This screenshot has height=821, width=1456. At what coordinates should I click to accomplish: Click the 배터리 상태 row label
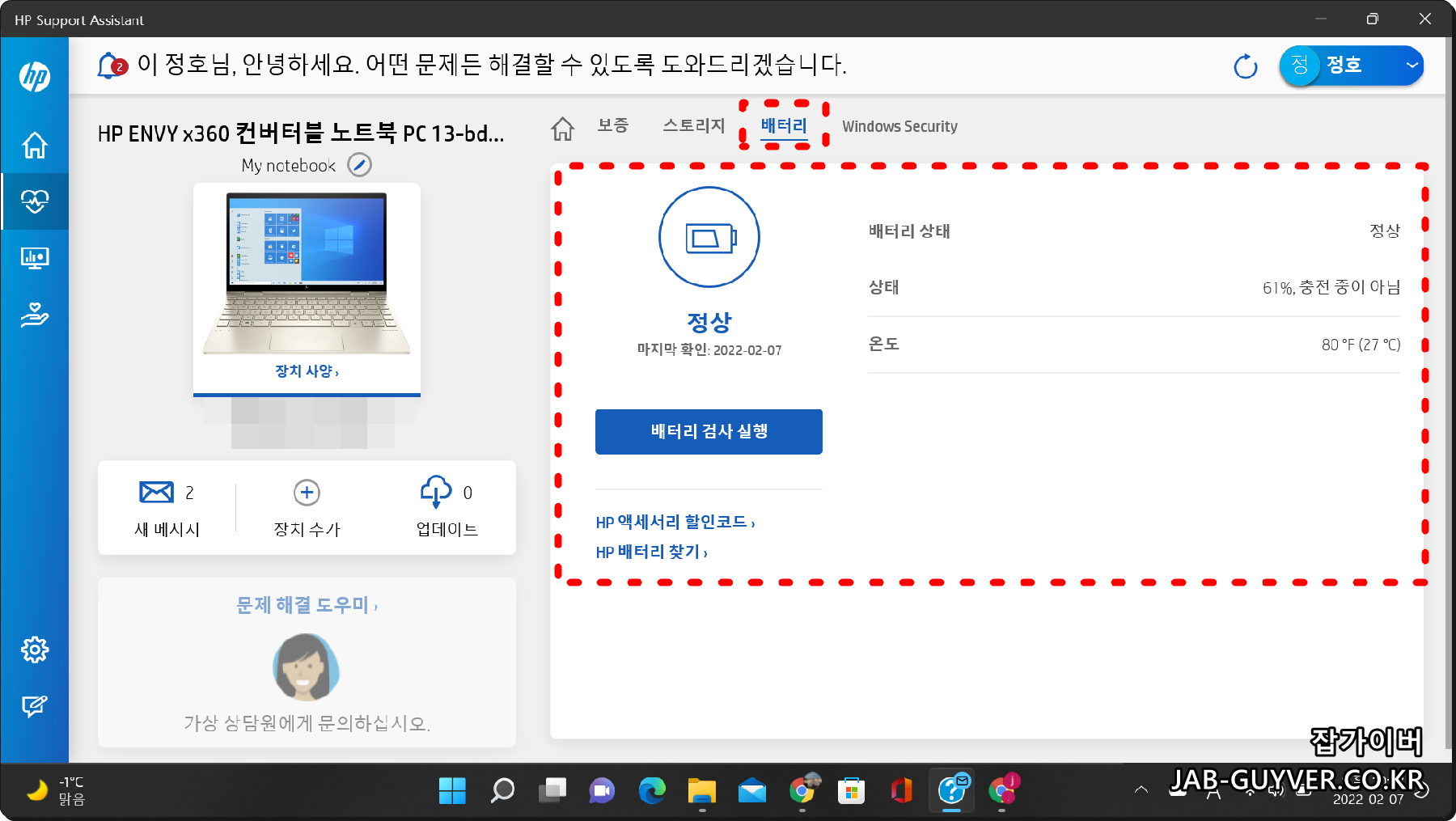pyautogui.click(x=909, y=231)
